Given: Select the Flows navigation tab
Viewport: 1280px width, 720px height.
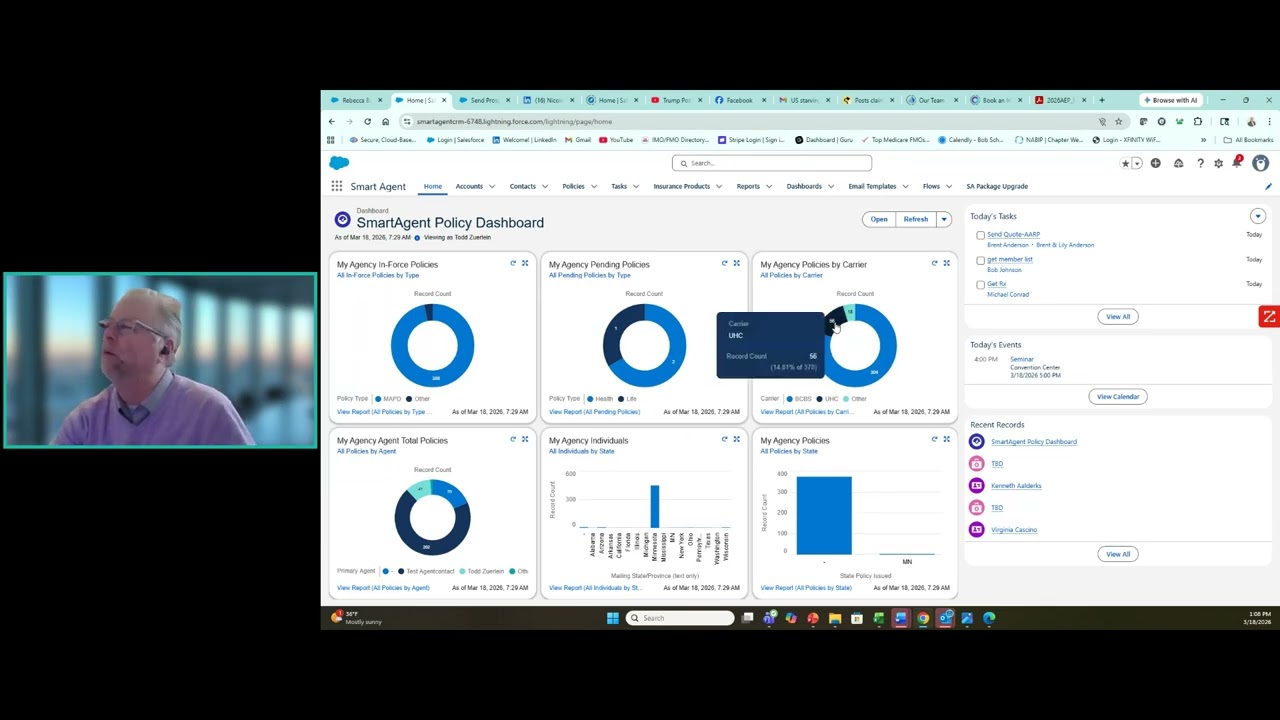Looking at the screenshot, I should tap(931, 186).
